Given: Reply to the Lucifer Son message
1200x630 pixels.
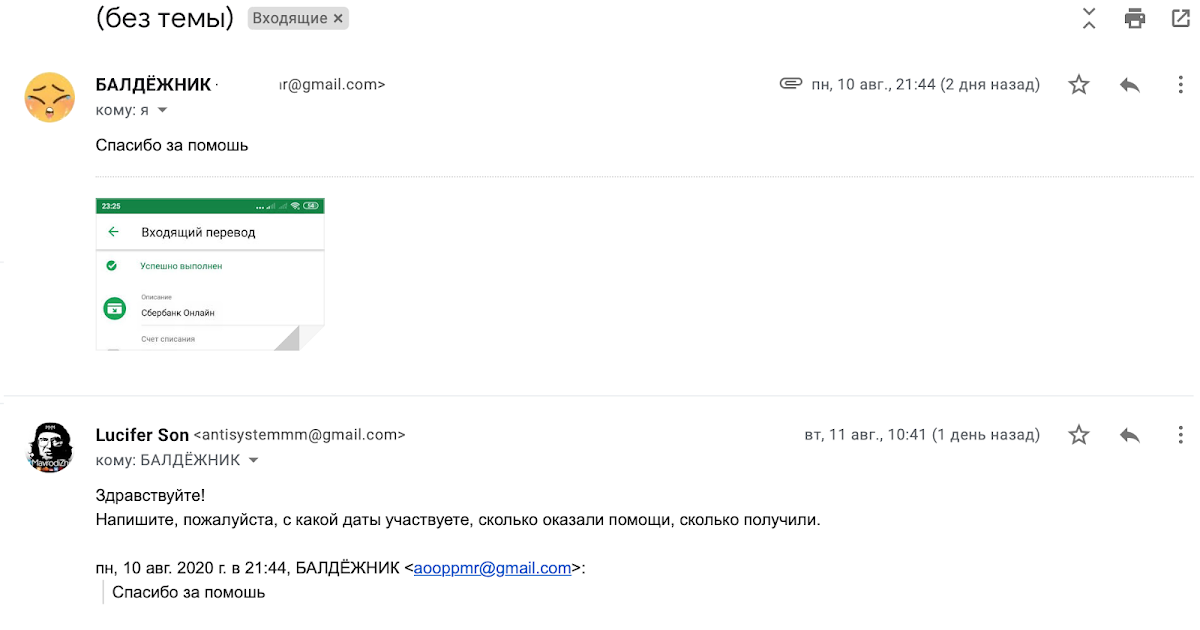Looking at the screenshot, I should (1130, 435).
